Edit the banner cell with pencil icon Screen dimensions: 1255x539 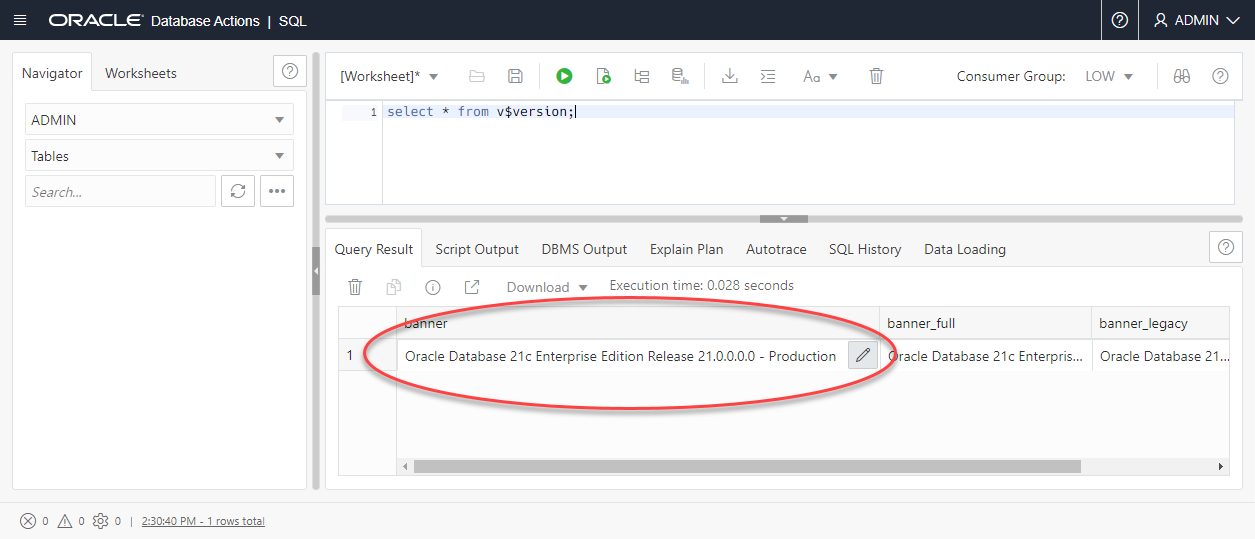(x=862, y=355)
